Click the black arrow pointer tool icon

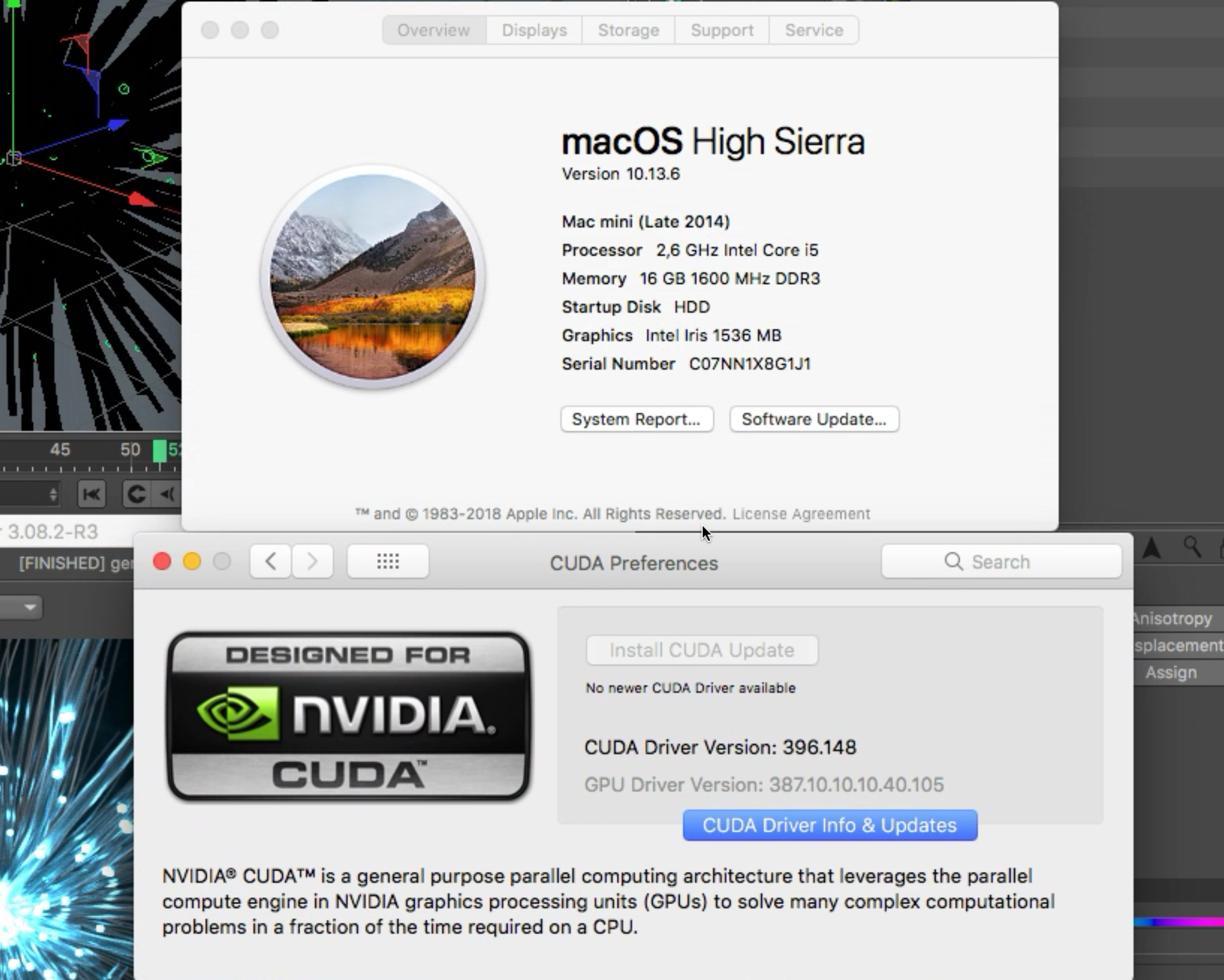coord(1151,547)
